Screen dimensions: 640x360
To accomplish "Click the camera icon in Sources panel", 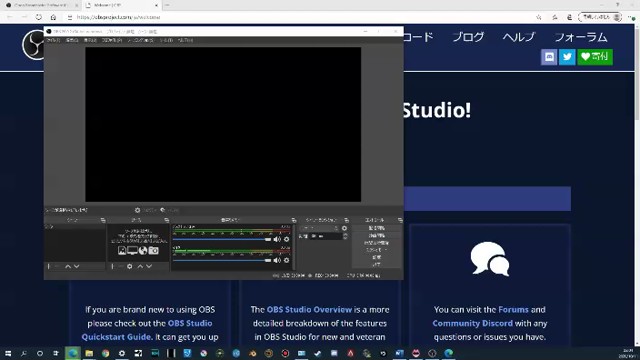I will coord(153,251).
